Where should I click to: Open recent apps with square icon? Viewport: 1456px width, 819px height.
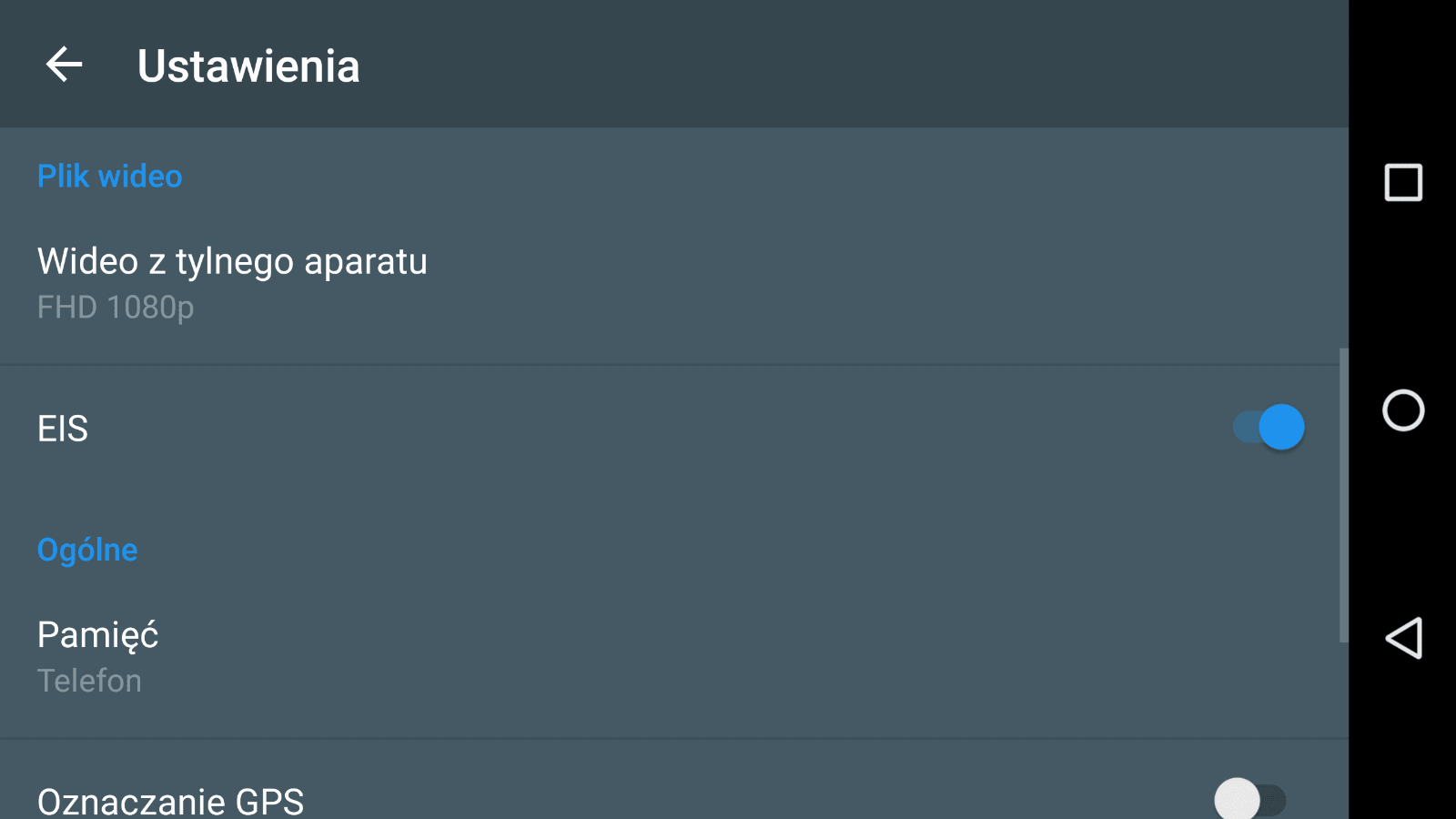[x=1402, y=182]
